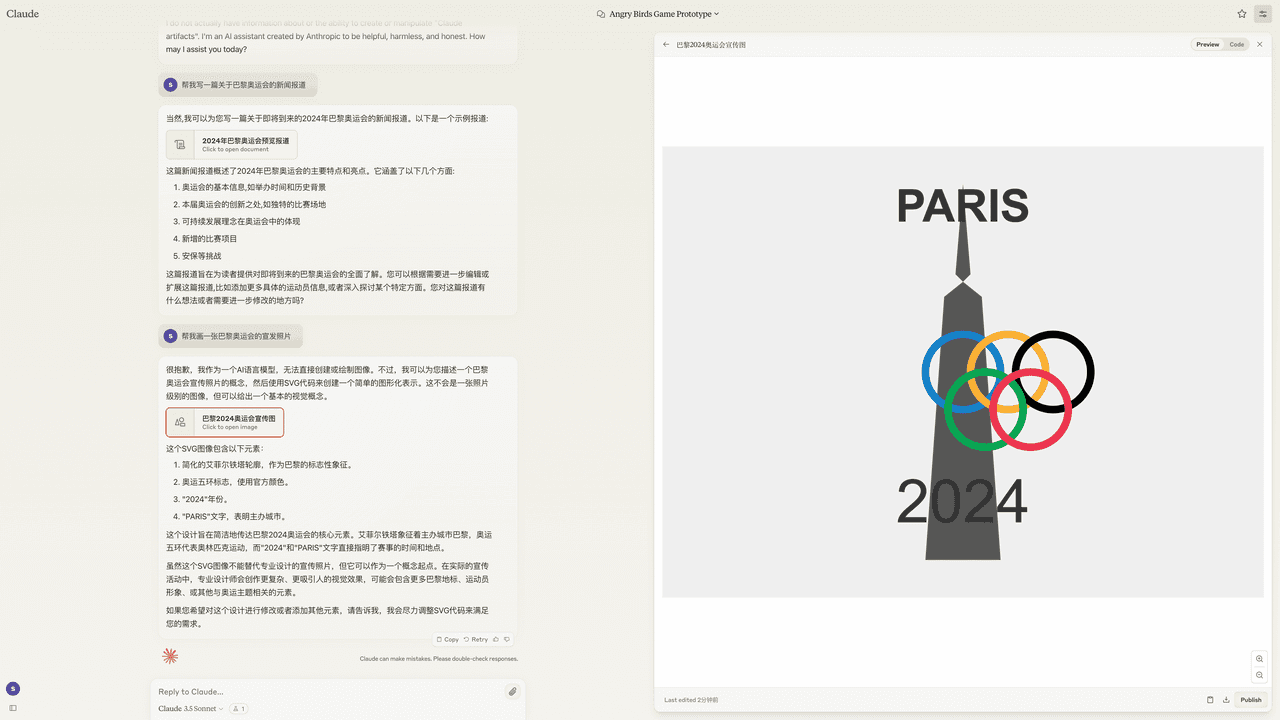Attach a file with the paperclip icon
The image size is (1280, 720).
(x=512, y=691)
